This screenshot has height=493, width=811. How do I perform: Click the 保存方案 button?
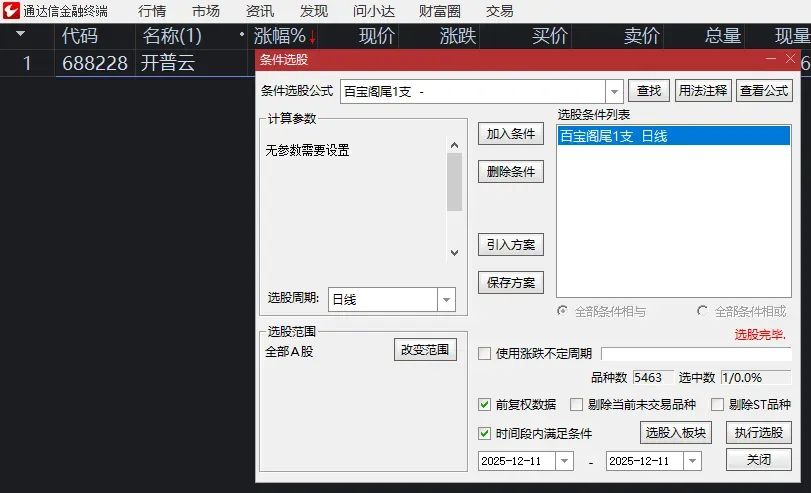(x=510, y=282)
